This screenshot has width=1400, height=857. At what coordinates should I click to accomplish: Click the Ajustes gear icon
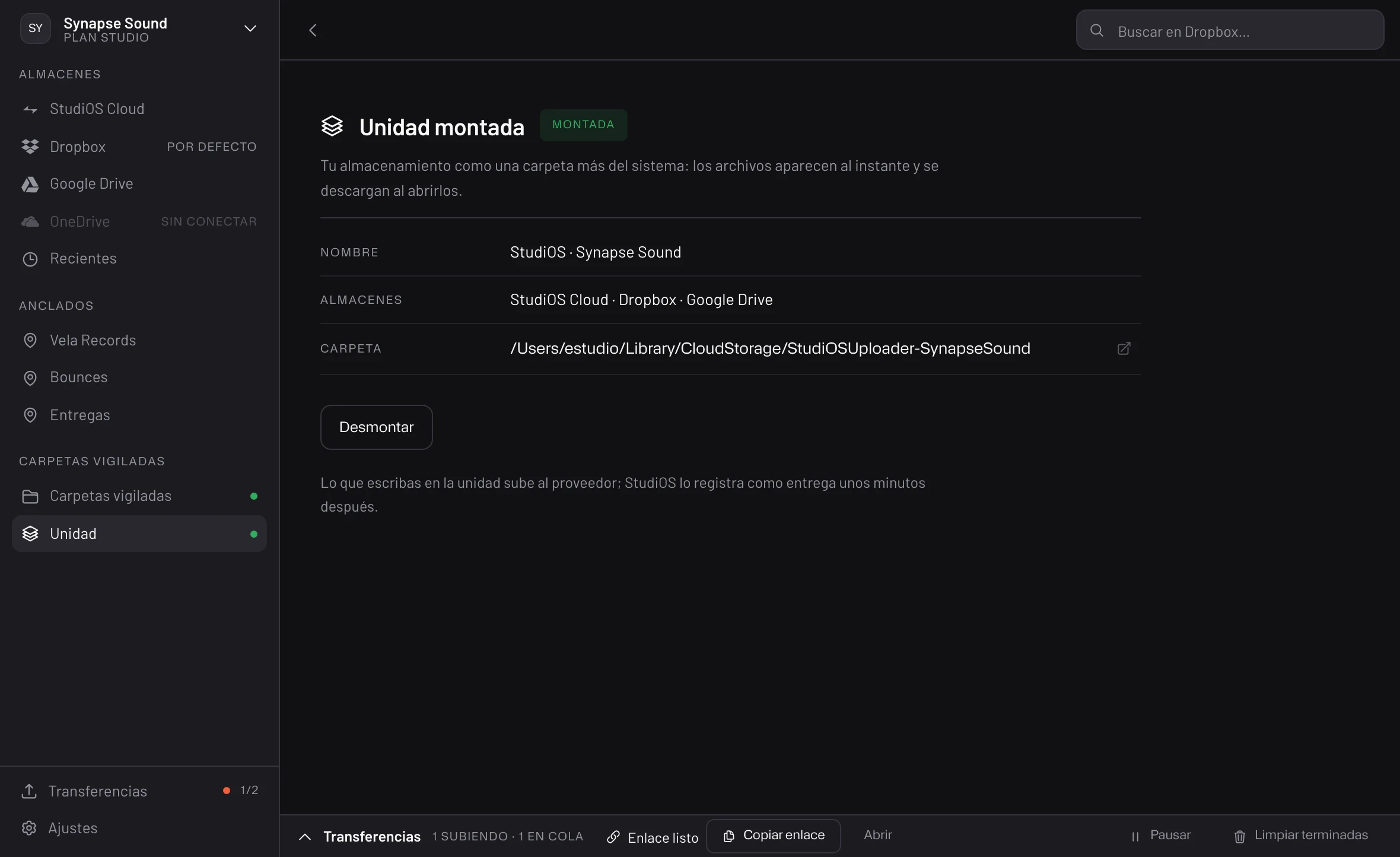pos(29,828)
